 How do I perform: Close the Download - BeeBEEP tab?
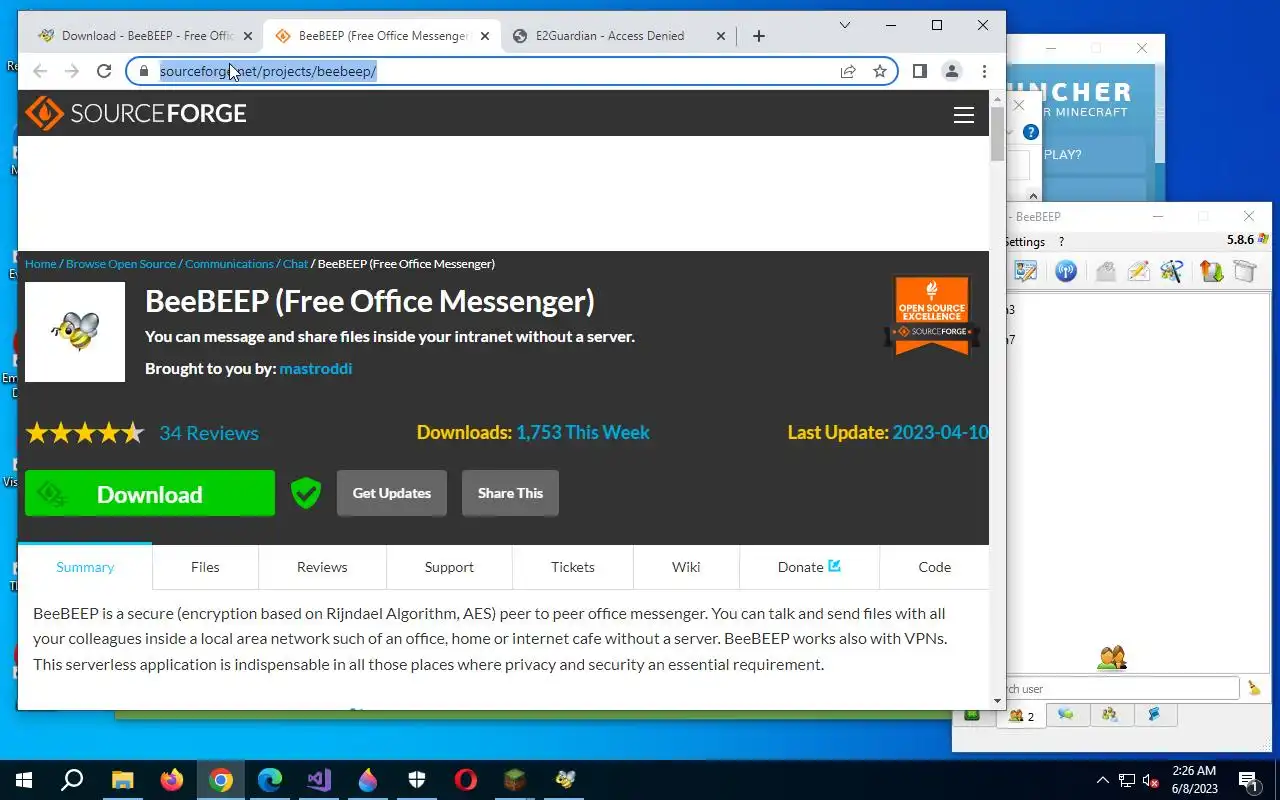point(248,36)
